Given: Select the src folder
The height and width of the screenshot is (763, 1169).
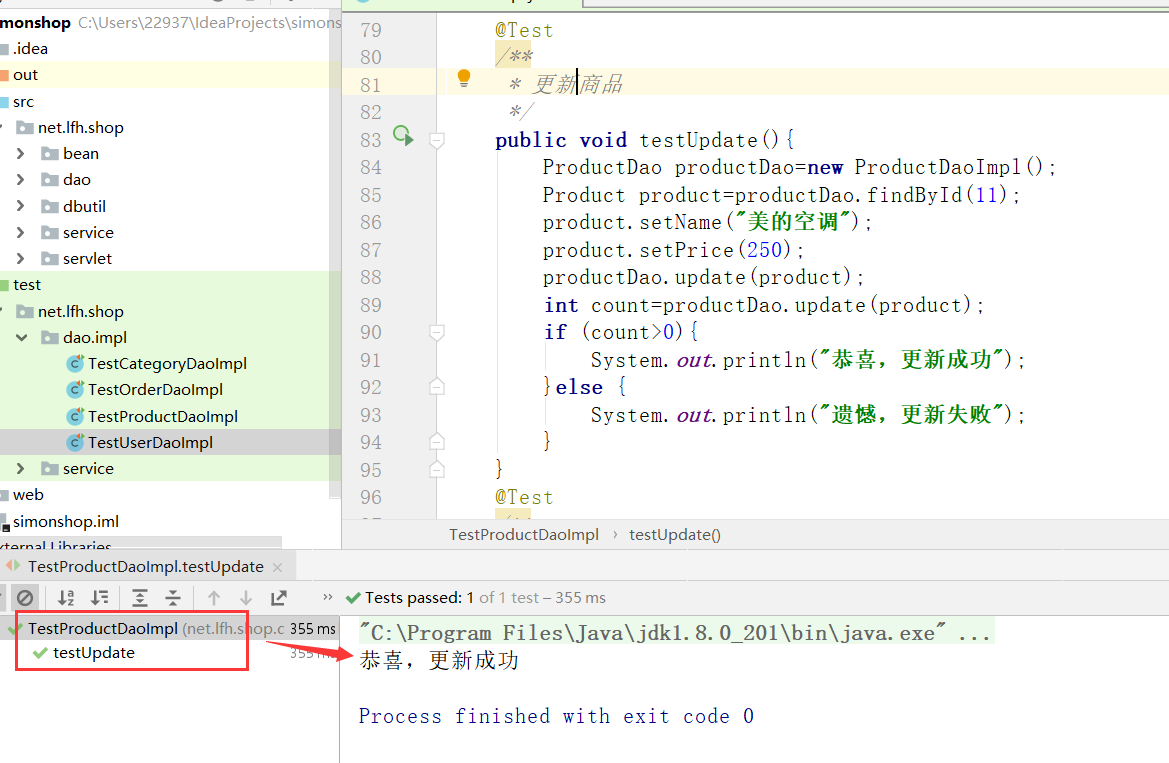Looking at the screenshot, I should (23, 101).
